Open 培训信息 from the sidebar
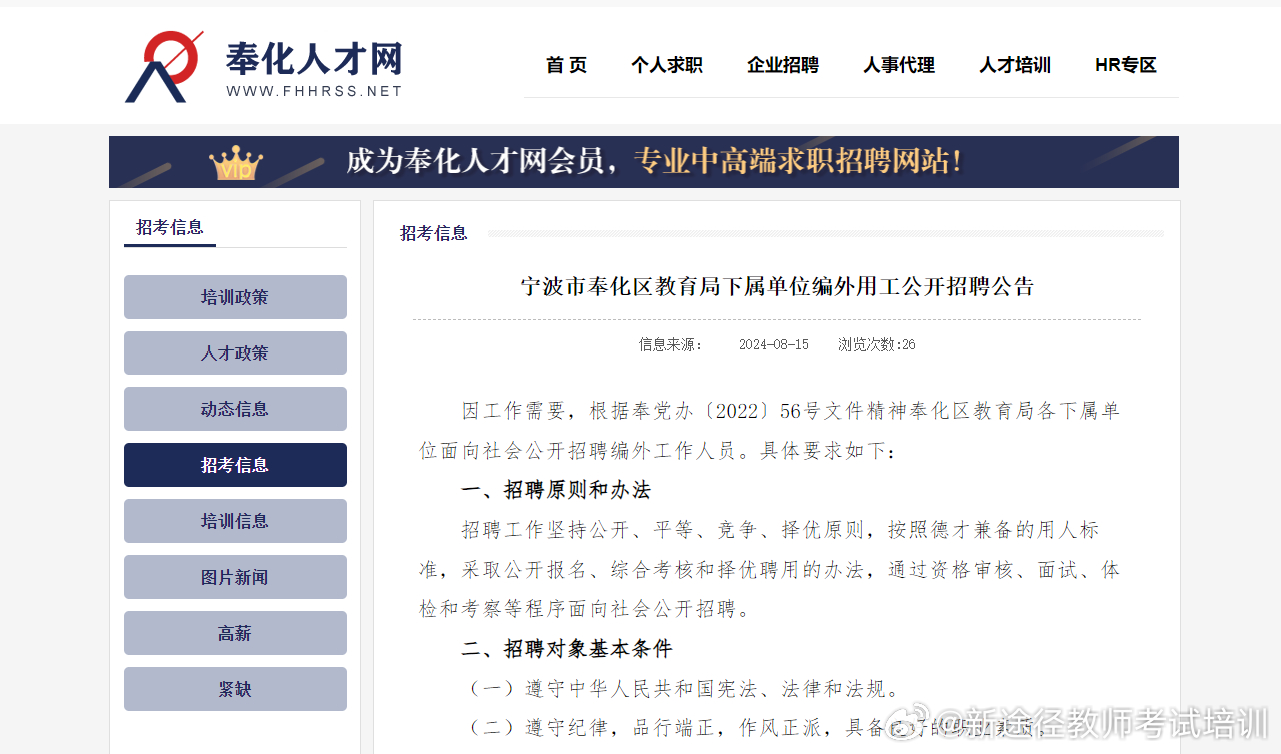 (x=235, y=521)
